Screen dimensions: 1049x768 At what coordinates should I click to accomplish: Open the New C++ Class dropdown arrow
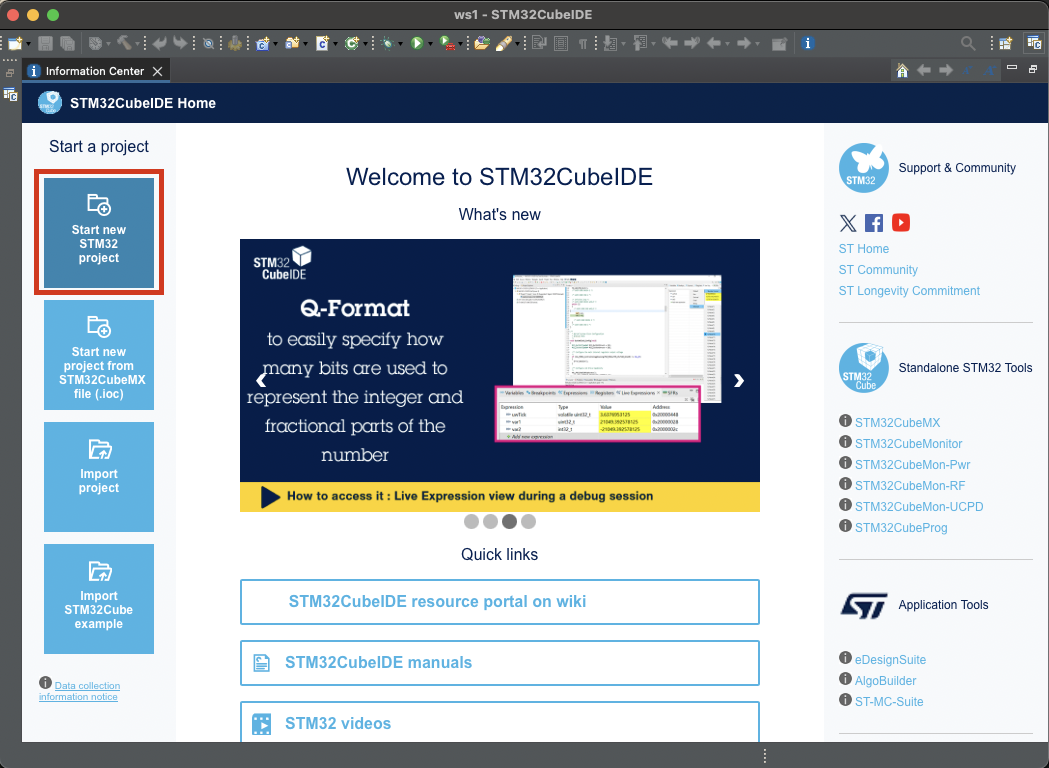coord(365,44)
